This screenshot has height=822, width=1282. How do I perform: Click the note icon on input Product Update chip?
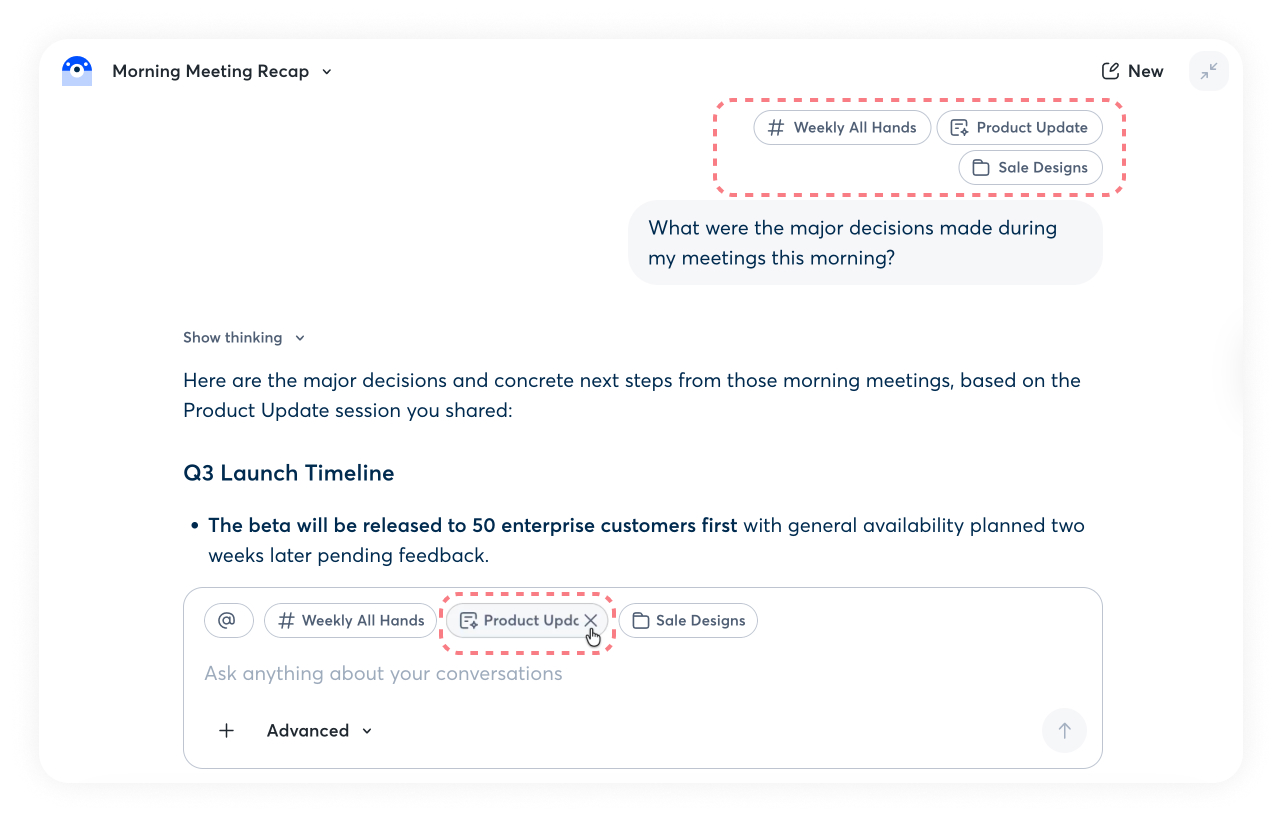pos(468,621)
